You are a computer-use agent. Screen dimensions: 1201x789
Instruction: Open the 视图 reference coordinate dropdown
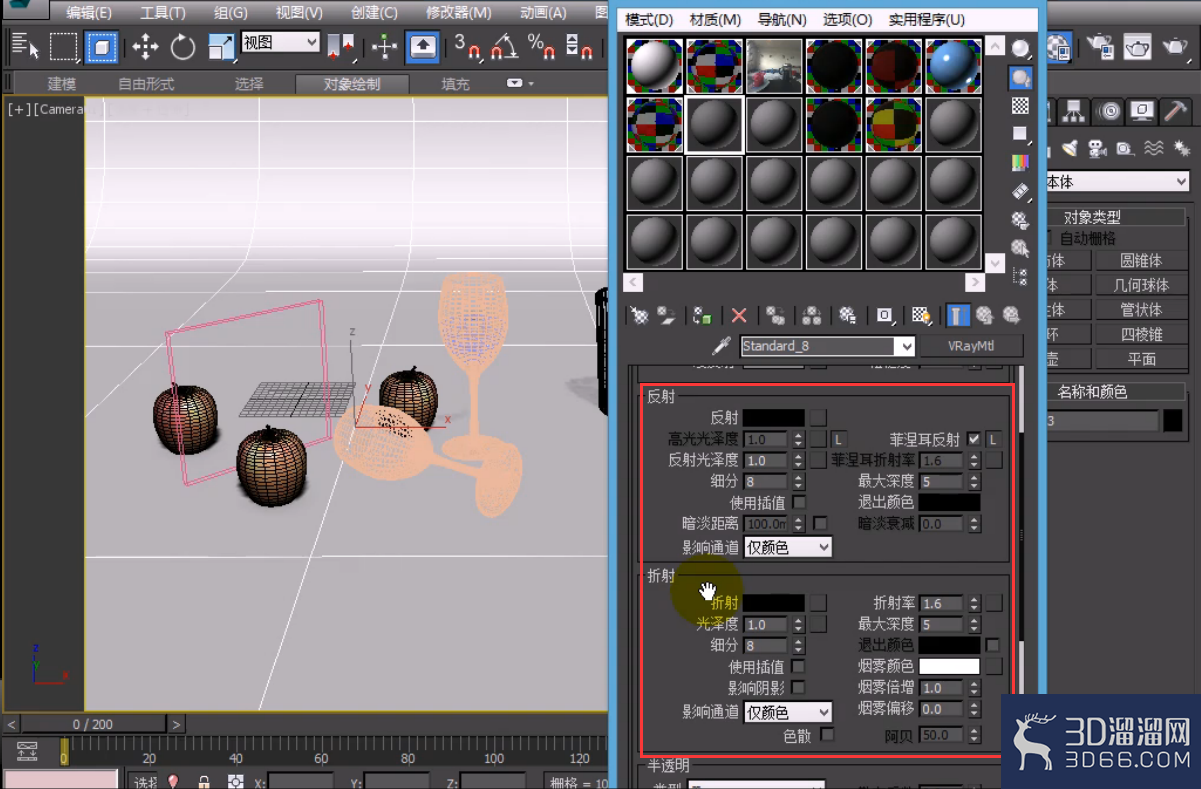(280, 43)
